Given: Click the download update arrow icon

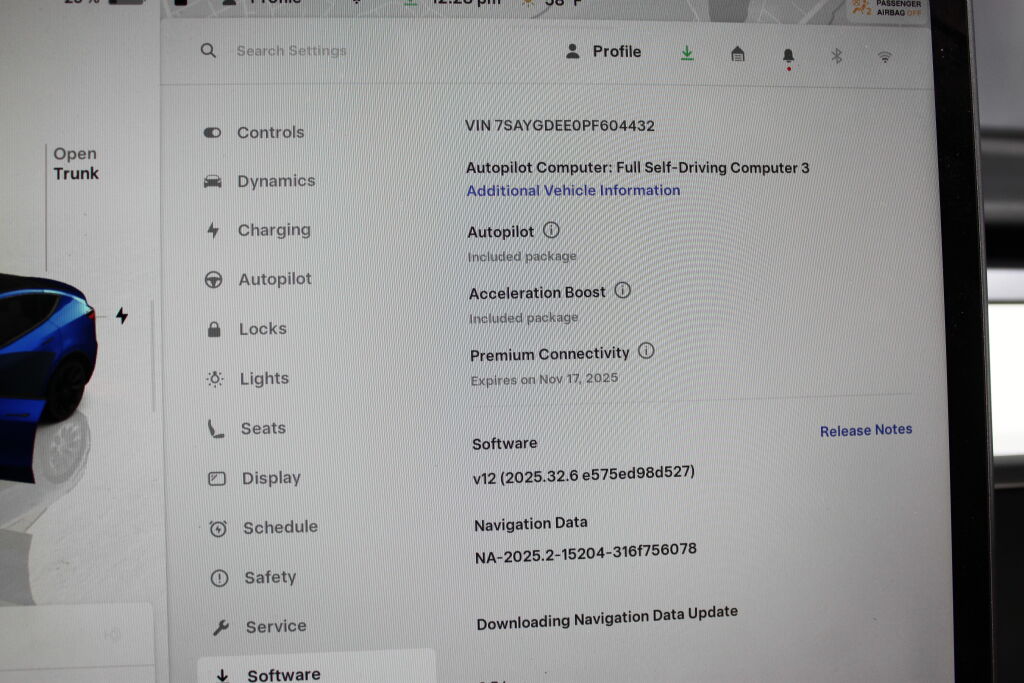Looking at the screenshot, I should click(687, 54).
